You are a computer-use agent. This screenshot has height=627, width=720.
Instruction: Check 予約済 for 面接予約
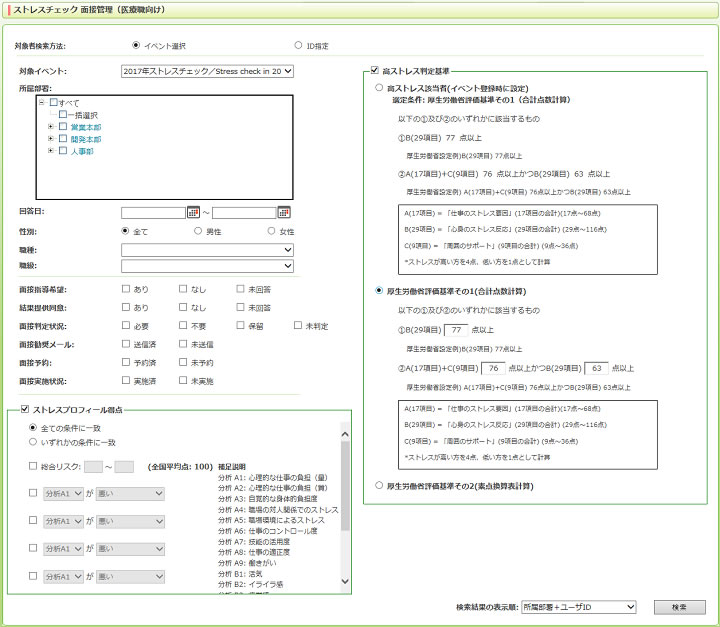coord(126,362)
